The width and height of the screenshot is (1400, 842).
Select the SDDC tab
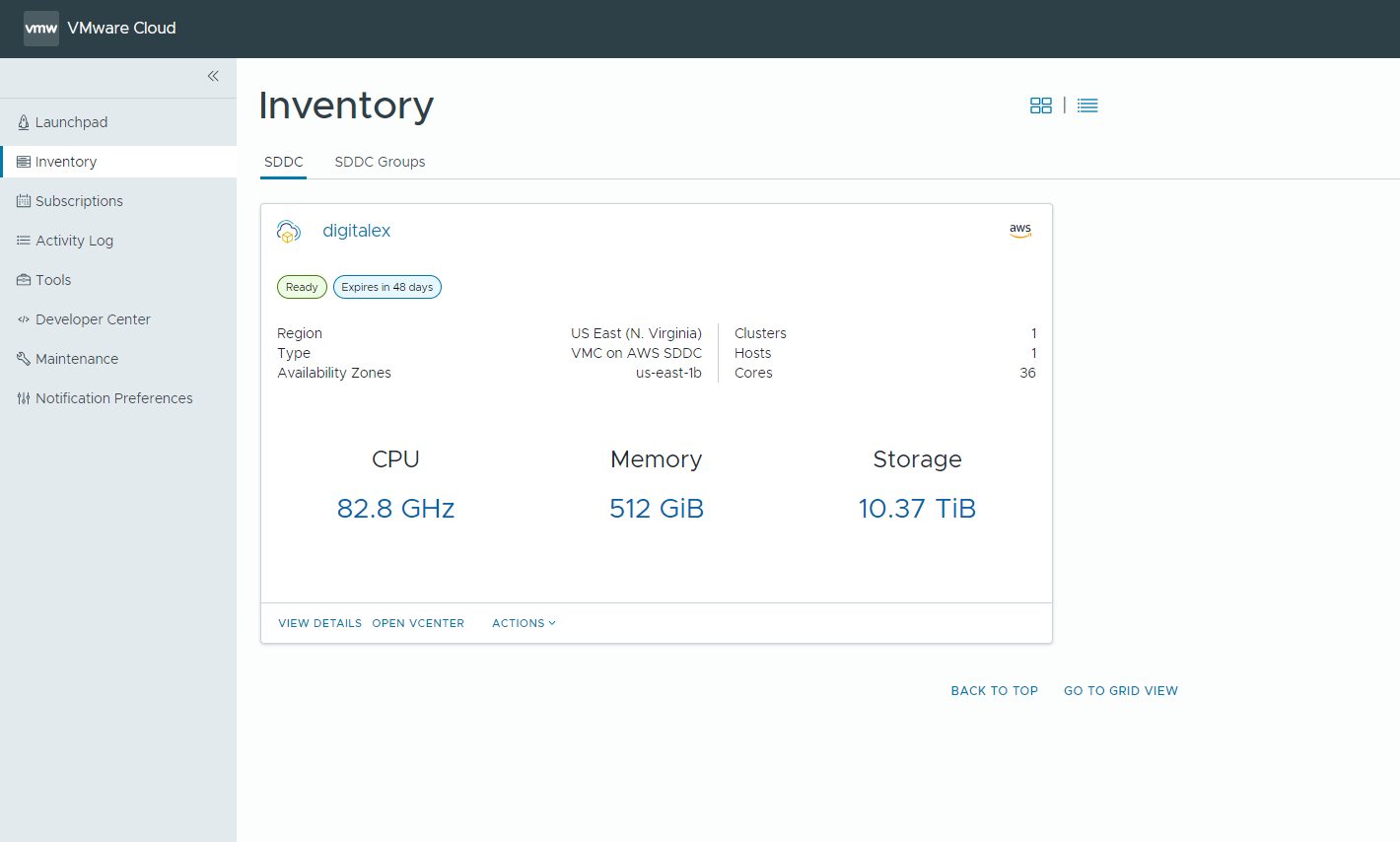tap(283, 162)
